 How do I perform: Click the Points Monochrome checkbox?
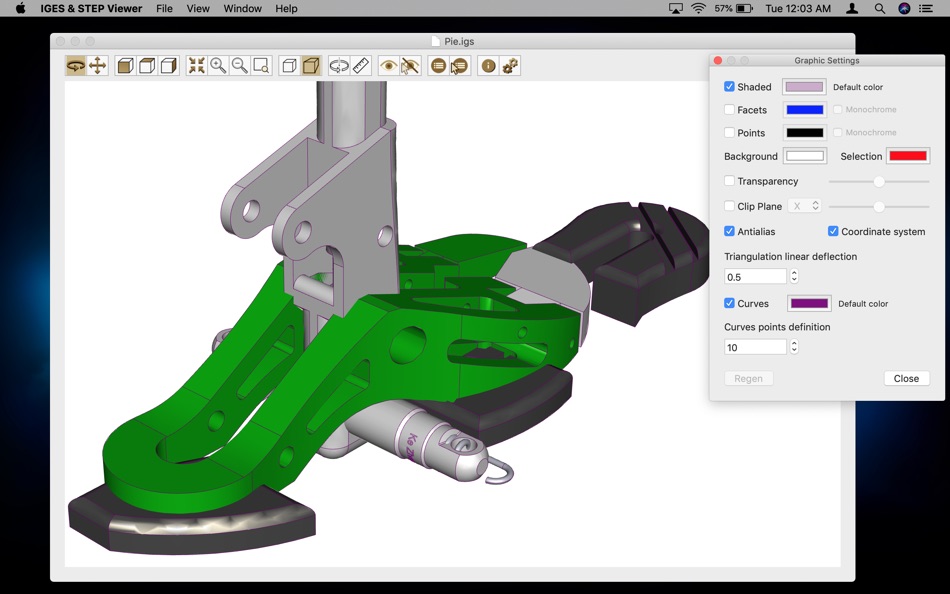pyautogui.click(x=837, y=132)
